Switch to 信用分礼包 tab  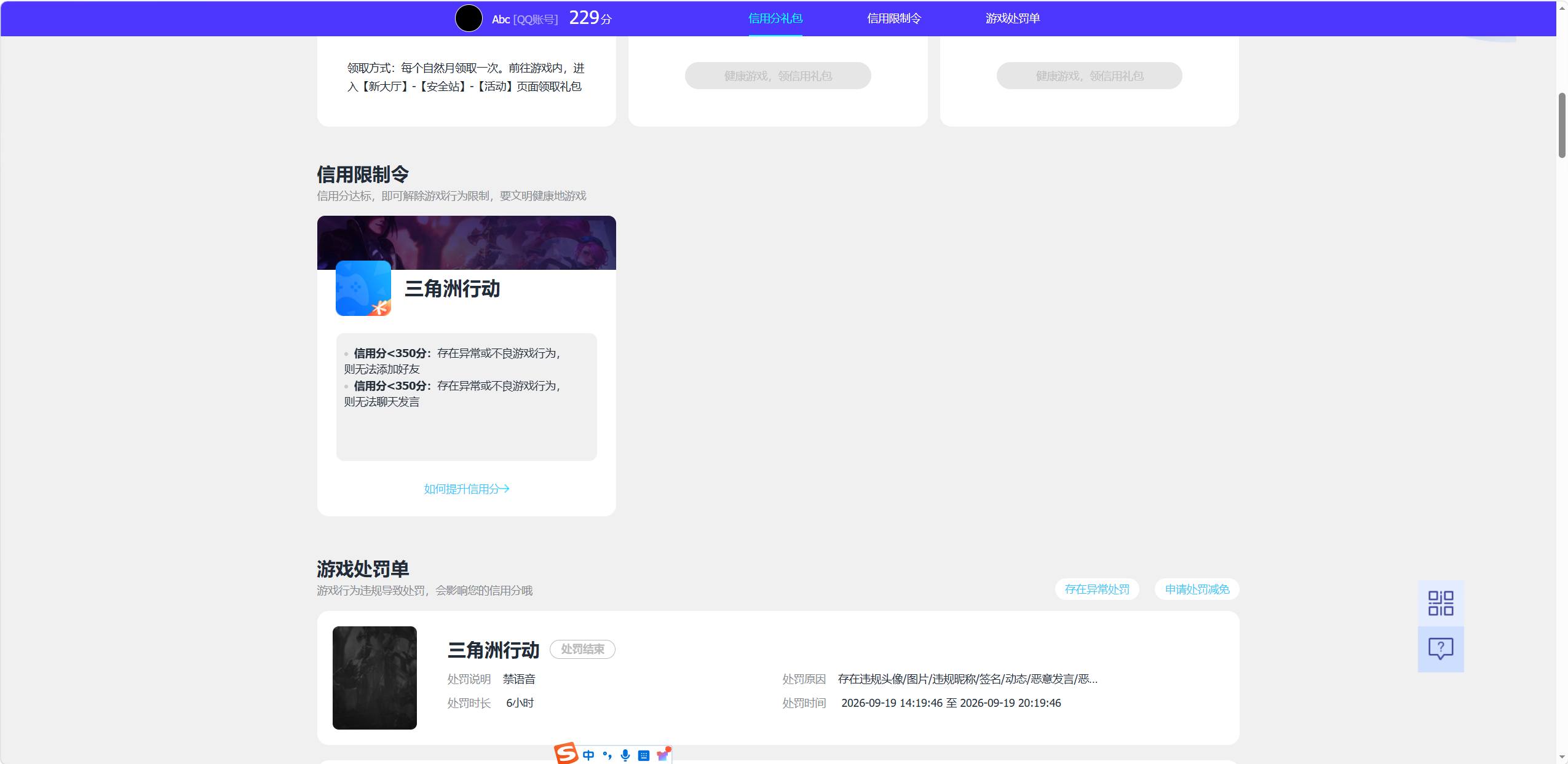[x=775, y=18]
